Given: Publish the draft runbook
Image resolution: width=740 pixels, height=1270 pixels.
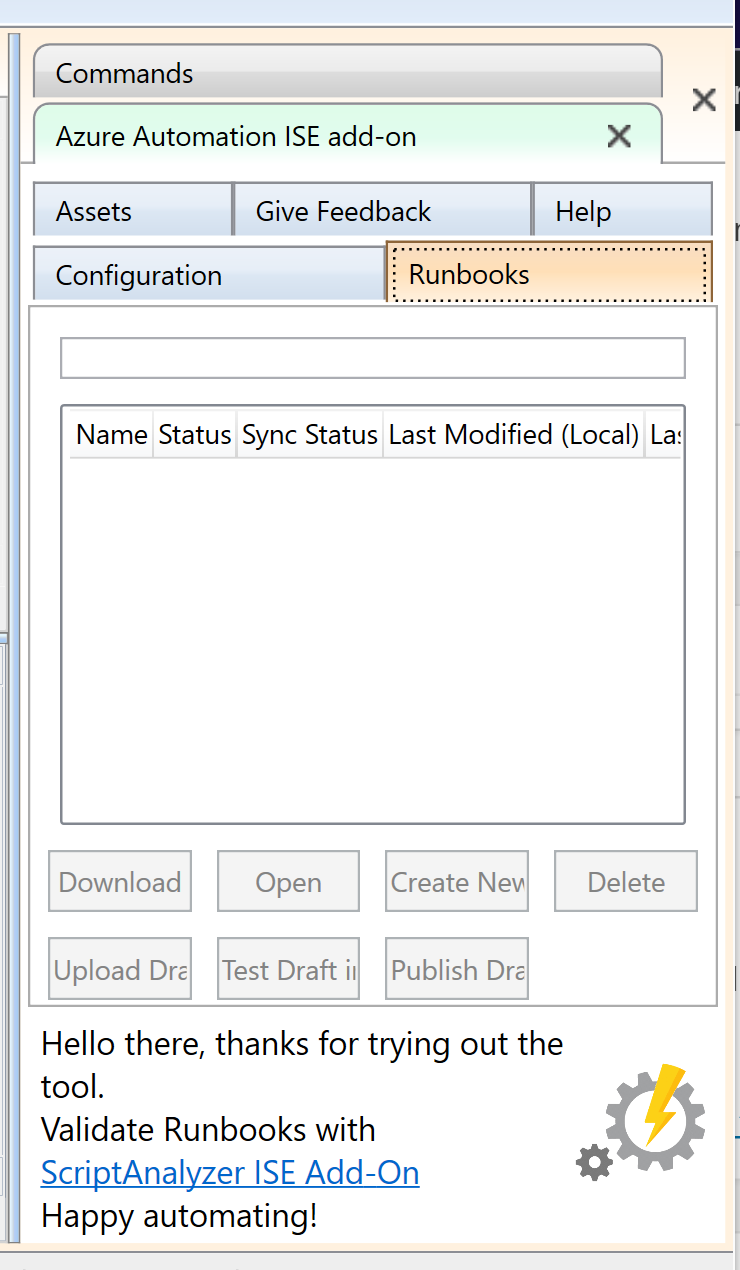Looking at the screenshot, I should 456,968.
